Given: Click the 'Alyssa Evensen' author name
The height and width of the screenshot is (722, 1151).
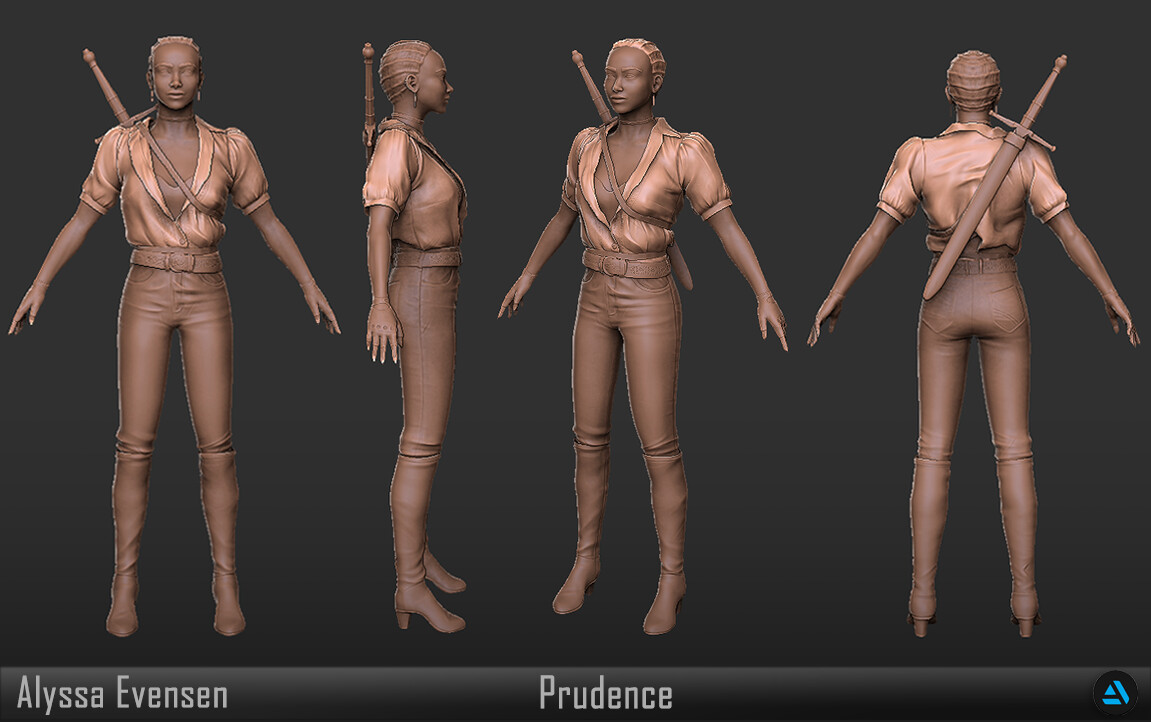Looking at the screenshot, I should click(x=122, y=694).
